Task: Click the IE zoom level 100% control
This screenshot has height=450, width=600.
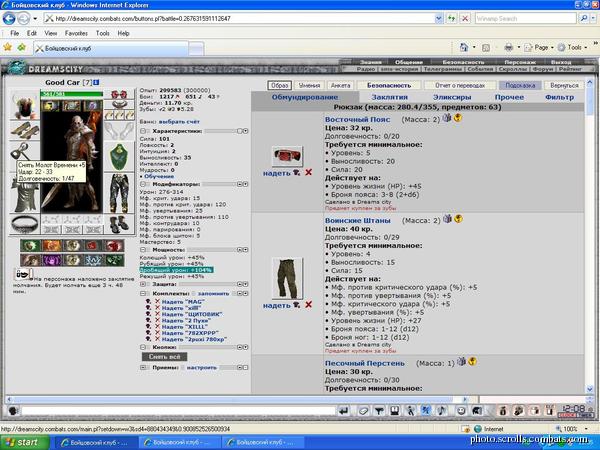Action: click(x=571, y=429)
